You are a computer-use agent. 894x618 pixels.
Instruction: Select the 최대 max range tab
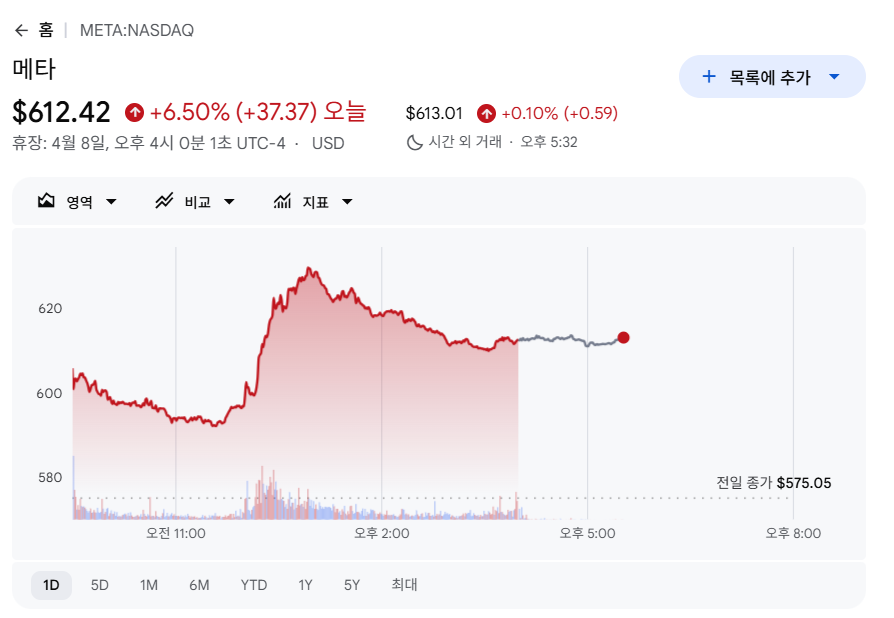click(404, 585)
